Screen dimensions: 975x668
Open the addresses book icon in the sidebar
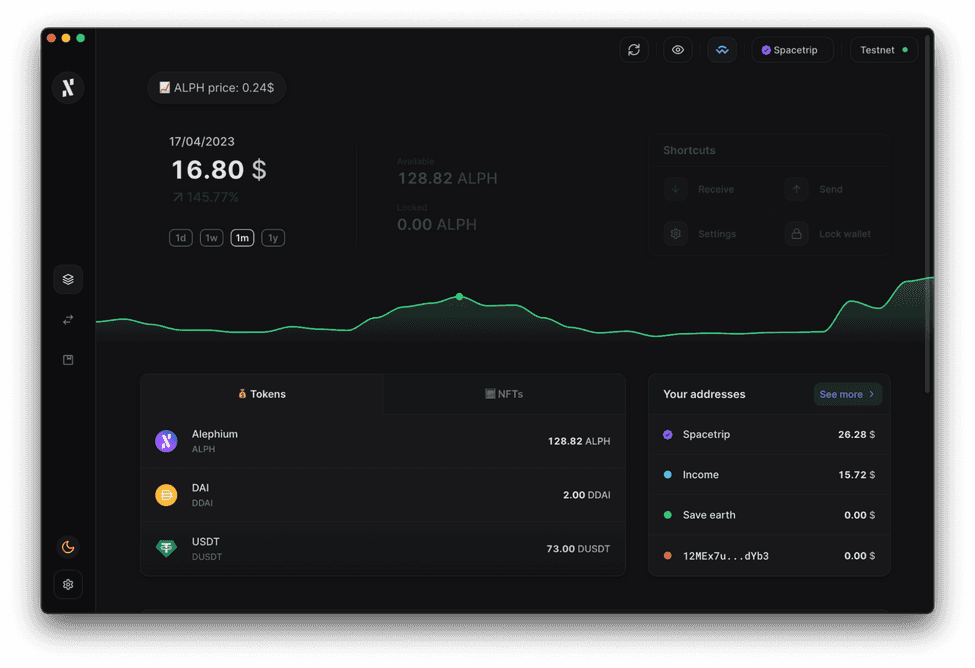pyautogui.click(x=68, y=360)
